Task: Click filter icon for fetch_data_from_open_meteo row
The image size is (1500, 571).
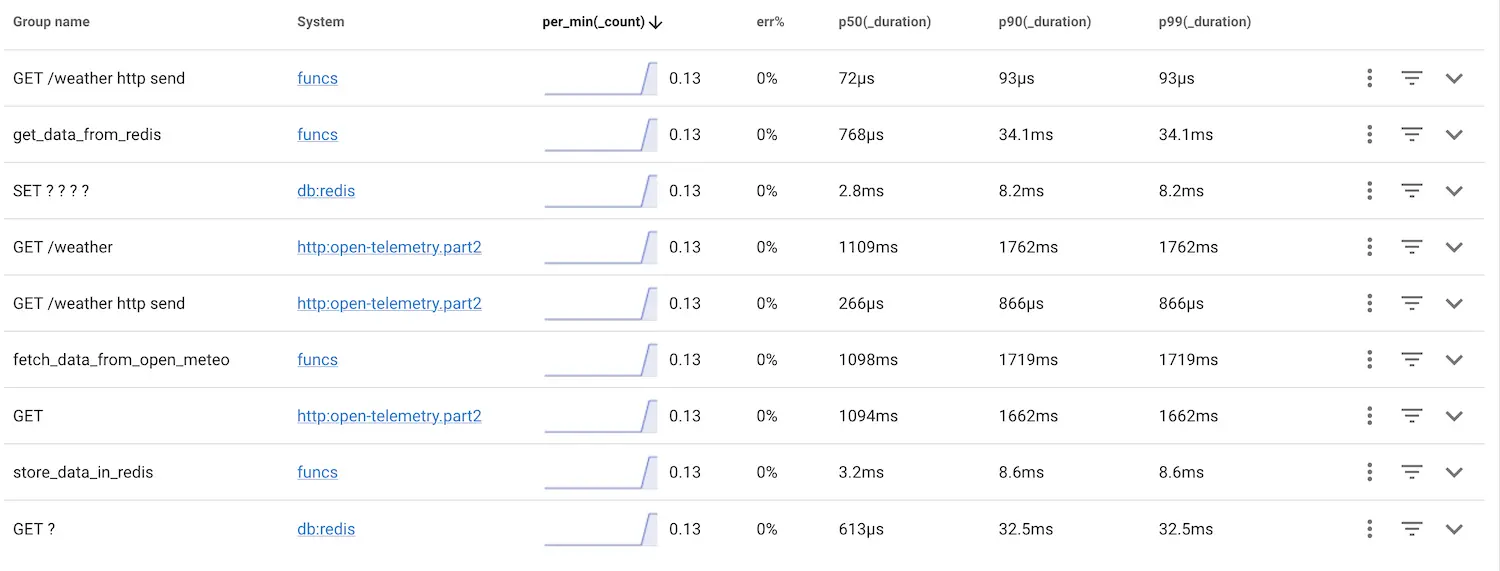Action: pyautogui.click(x=1411, y=360)
